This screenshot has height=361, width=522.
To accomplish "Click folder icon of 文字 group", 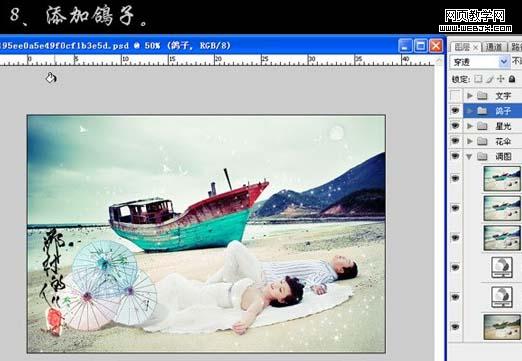I will tap(482, 96).
